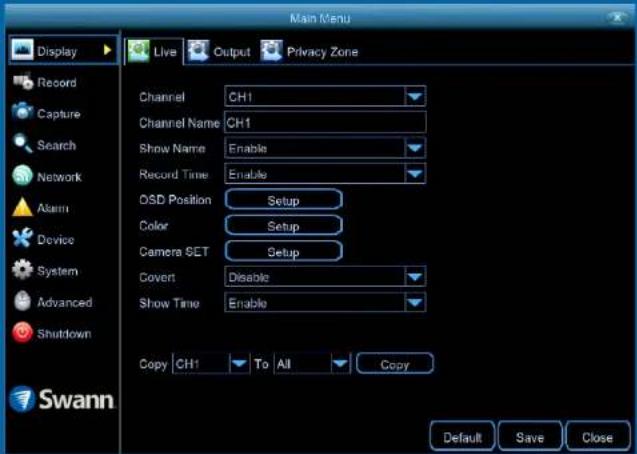Switch to the Privacy Zone tab
Screen dimensions: 637x454
[310, 52]
